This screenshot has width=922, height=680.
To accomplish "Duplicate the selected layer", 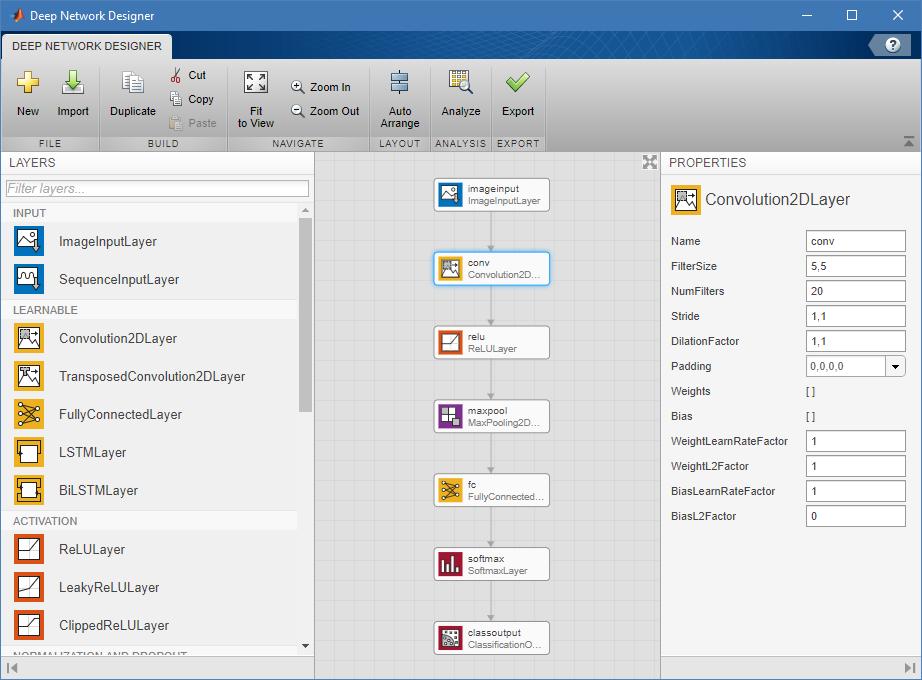I will click(133, 94).
